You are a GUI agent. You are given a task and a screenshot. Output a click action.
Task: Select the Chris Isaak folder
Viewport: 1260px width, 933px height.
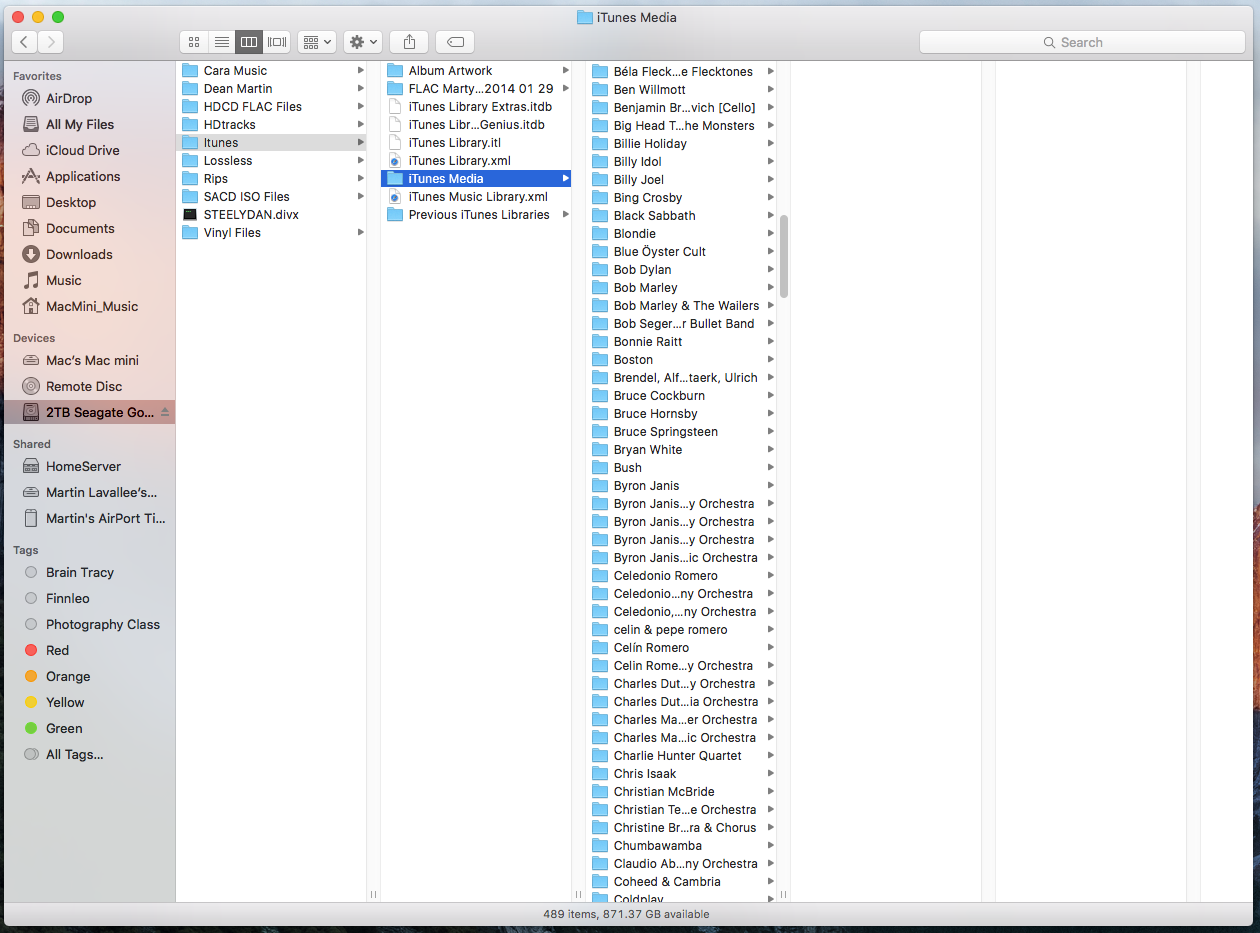tap(682, 774)
